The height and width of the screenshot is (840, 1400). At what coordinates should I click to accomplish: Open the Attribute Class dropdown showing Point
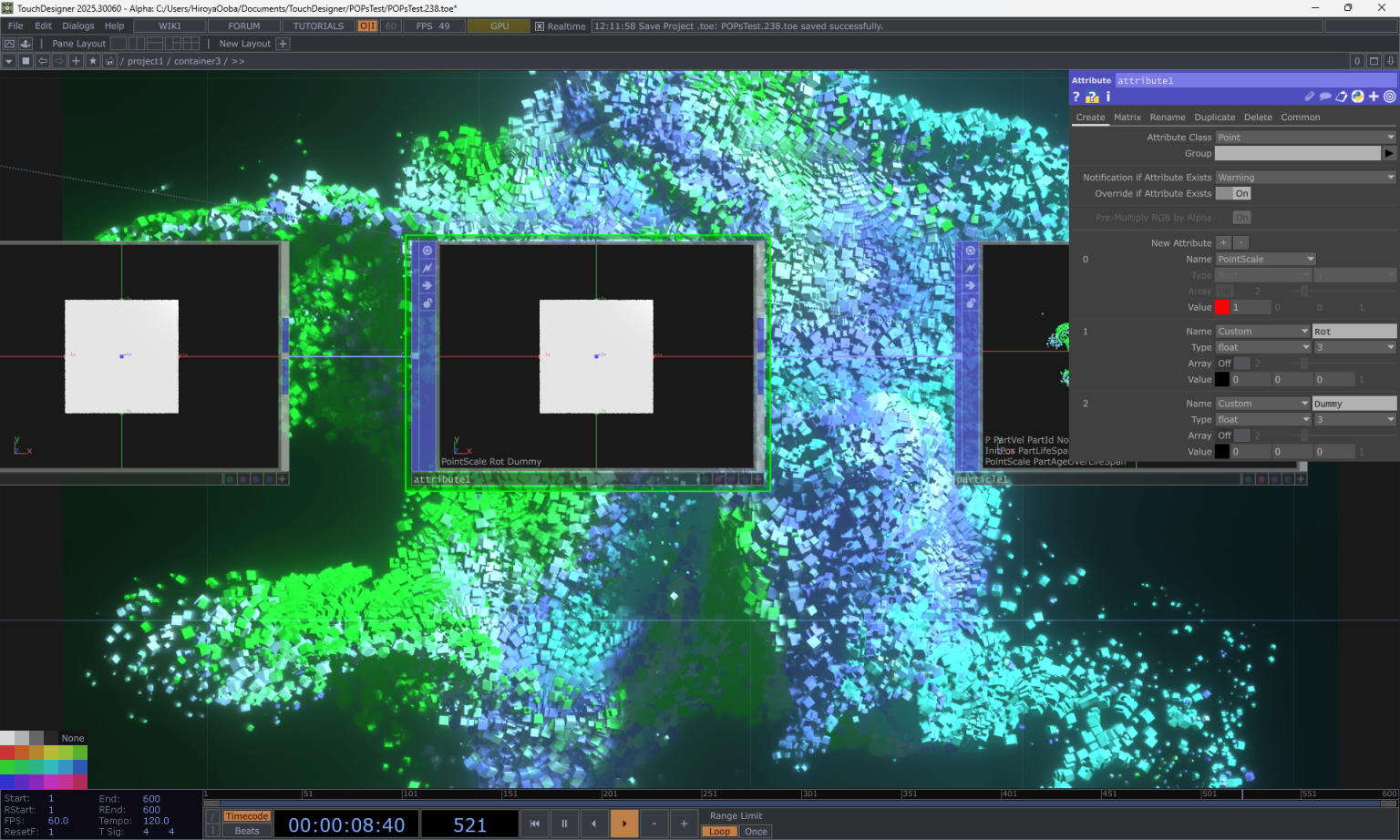pos(1303,137)
